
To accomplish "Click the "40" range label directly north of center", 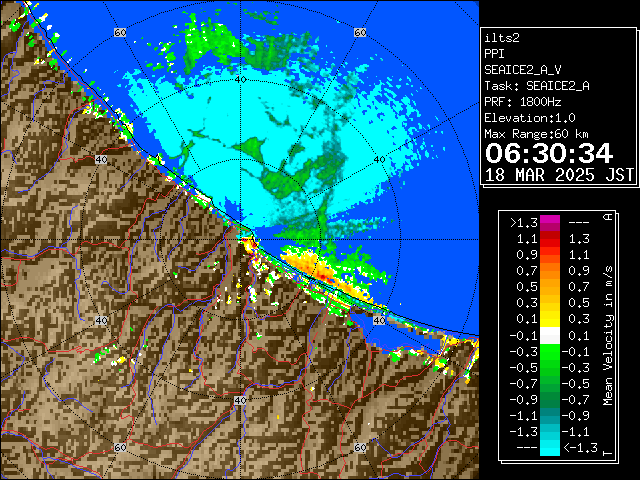I will [x=240, y=79].
